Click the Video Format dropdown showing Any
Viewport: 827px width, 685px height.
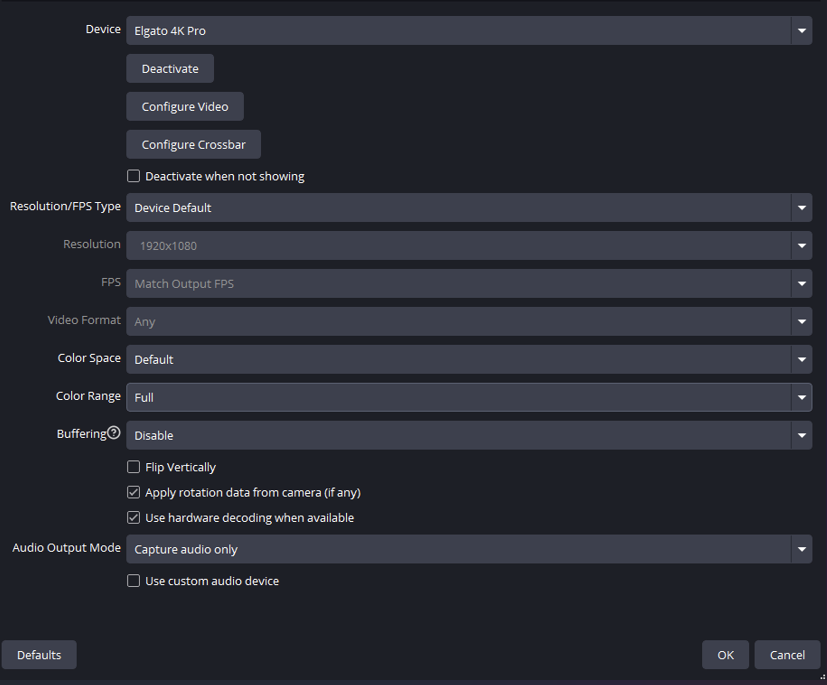pos(469,322)
